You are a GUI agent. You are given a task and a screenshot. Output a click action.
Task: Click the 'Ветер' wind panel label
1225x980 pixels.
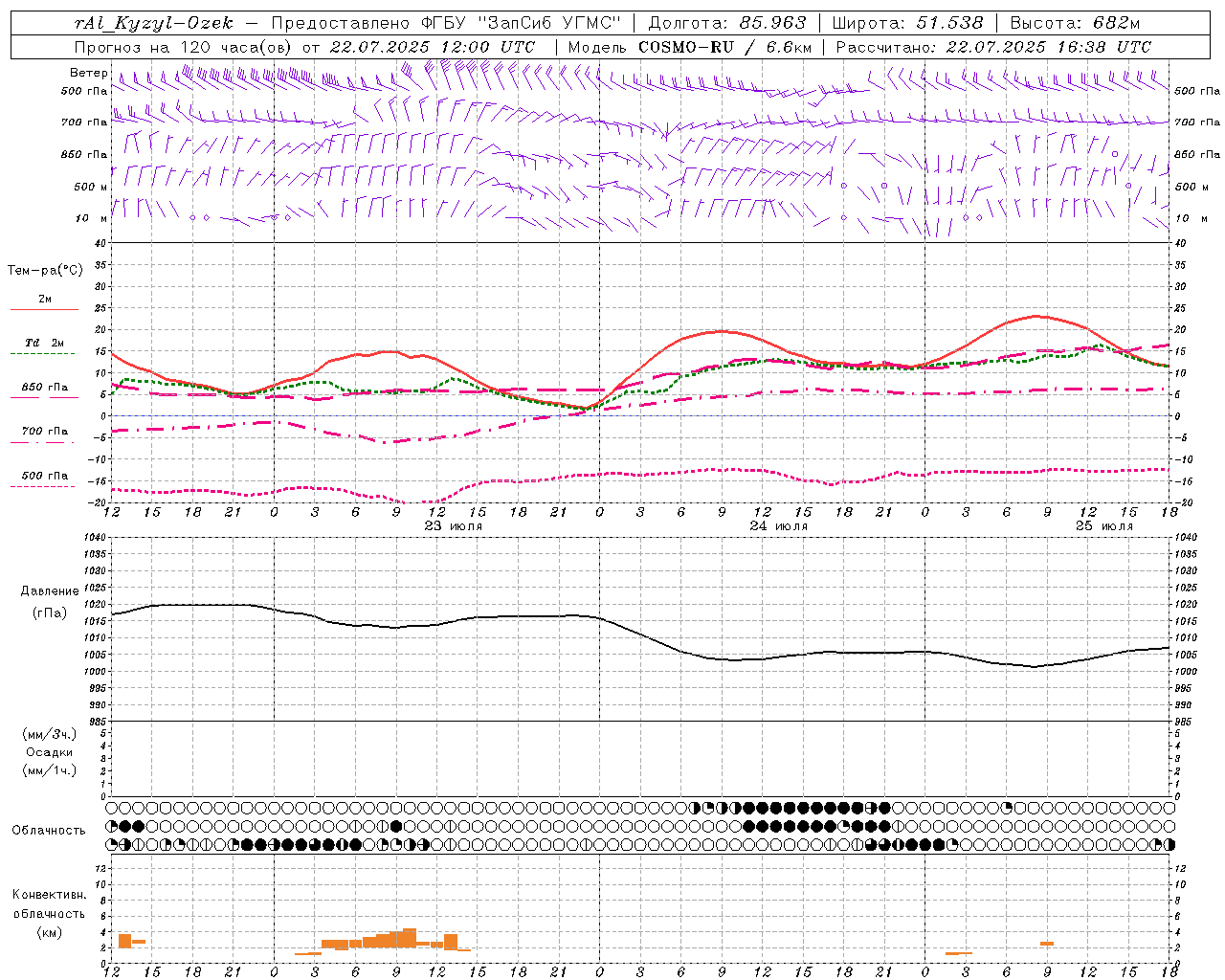[88, 73]
